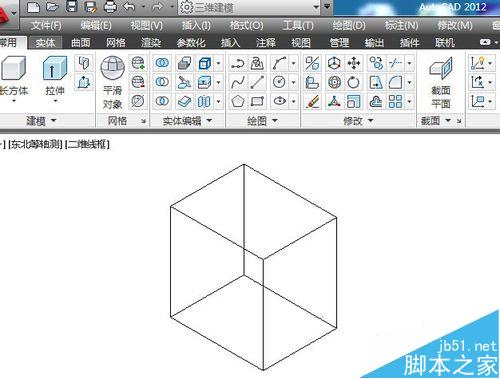Click the Save disk icon
Viewport: 500px width, 379px height.
(x=72, y=7)
